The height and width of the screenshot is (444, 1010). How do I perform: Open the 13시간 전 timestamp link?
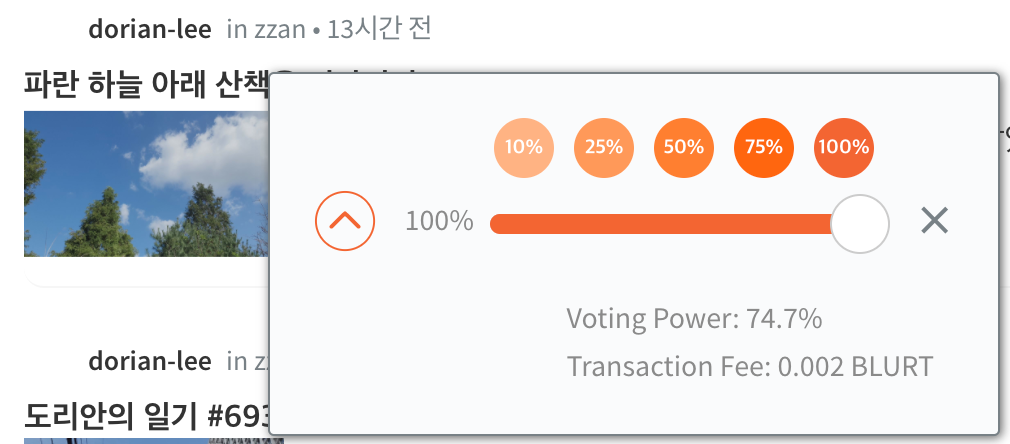click(x=379, y=29)
